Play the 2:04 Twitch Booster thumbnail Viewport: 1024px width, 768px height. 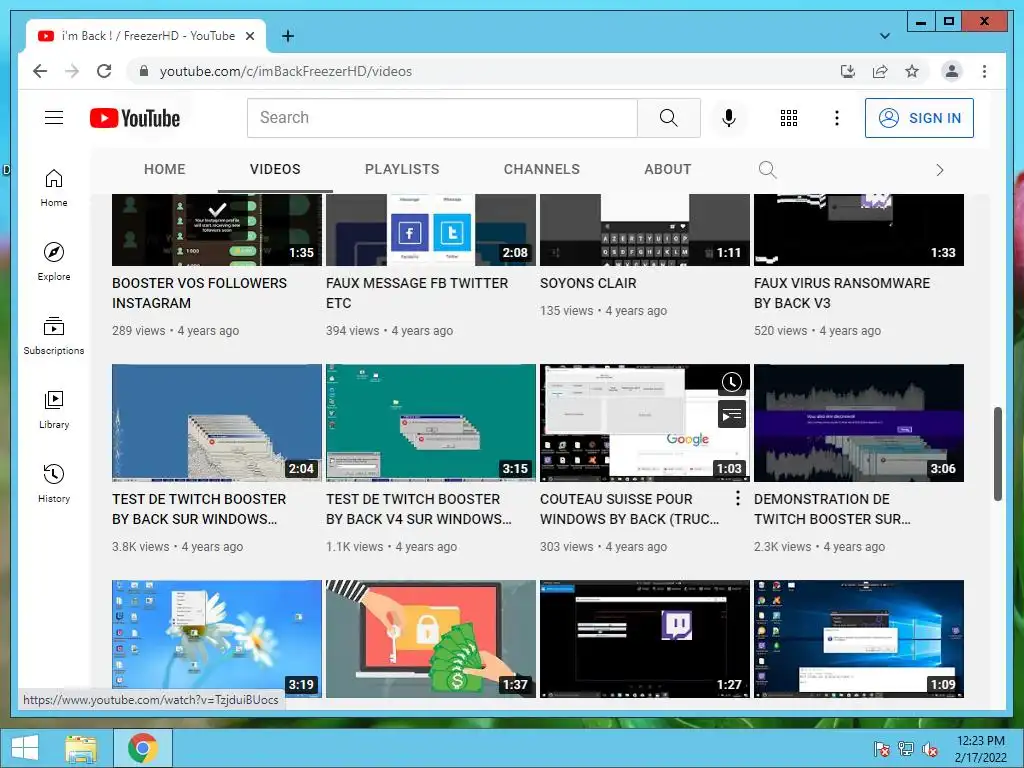coord(217,423)
